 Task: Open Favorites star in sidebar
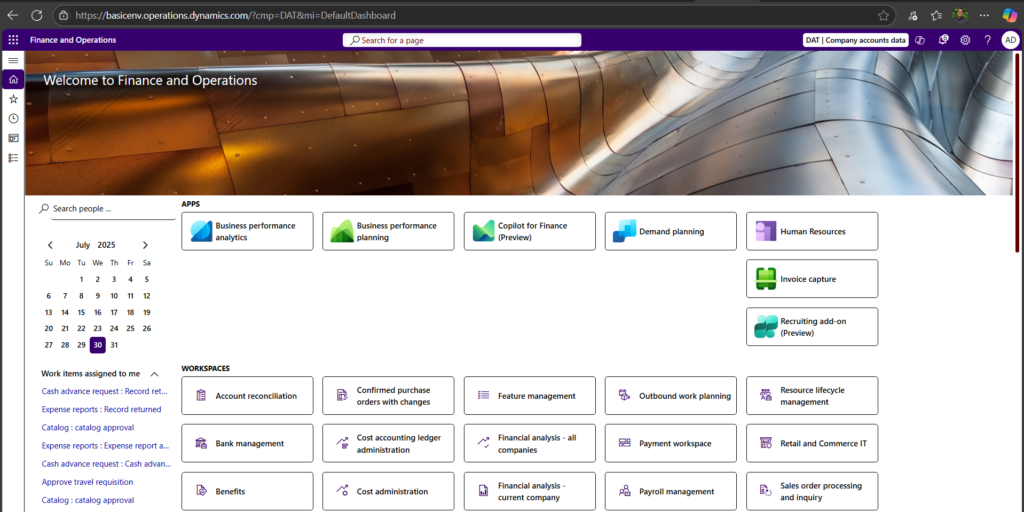[x=13, y=99]
